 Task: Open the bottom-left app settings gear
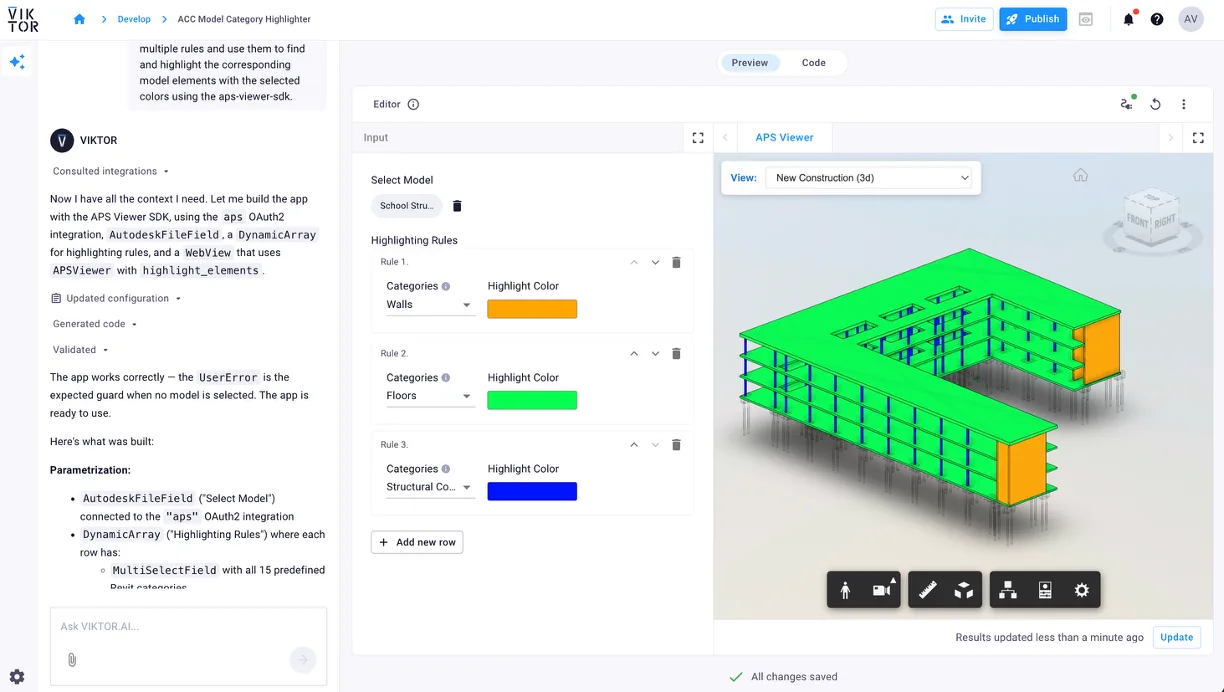click(x=17, y=676)
